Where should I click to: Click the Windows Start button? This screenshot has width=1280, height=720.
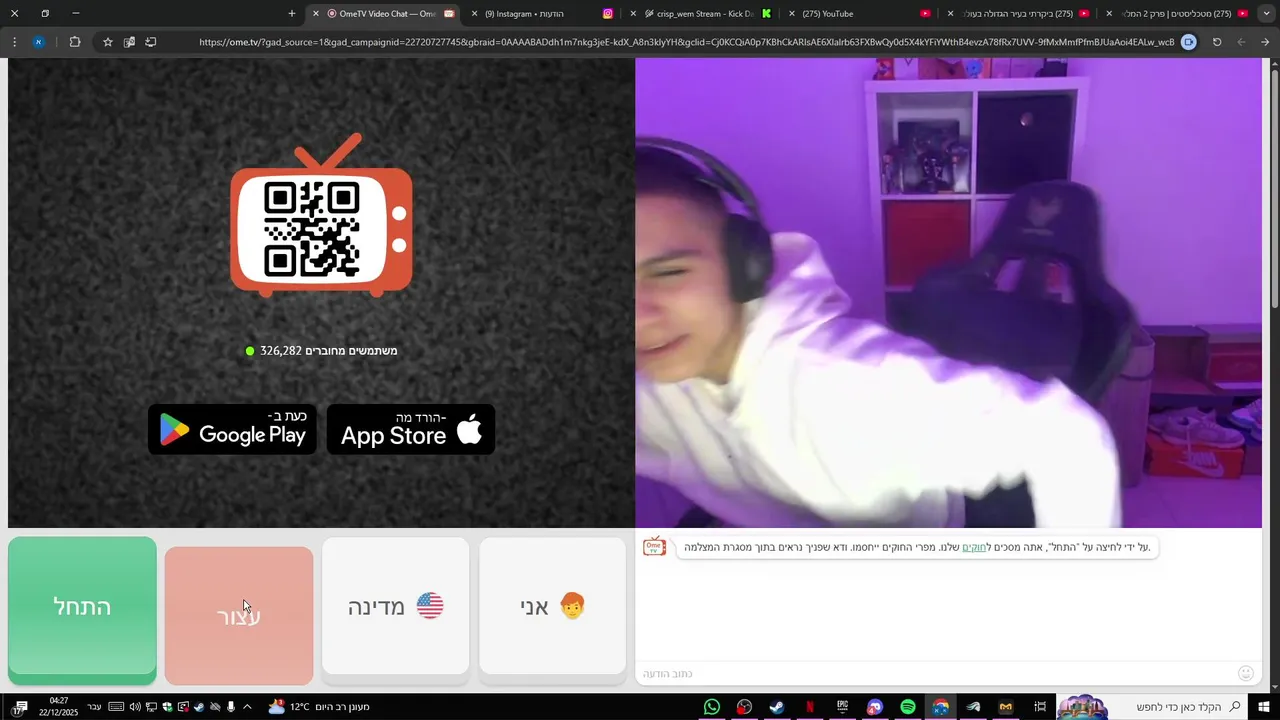pyautogui.click(x=1265, y=707)
